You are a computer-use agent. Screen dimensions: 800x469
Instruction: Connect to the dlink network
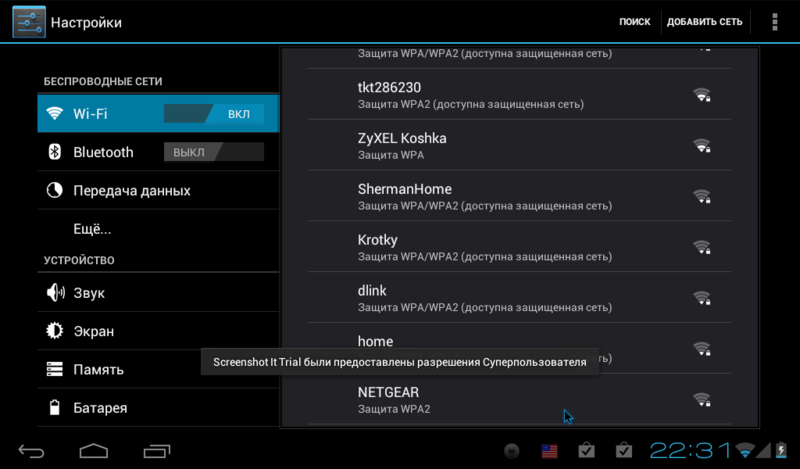click(x=519, y=298)
